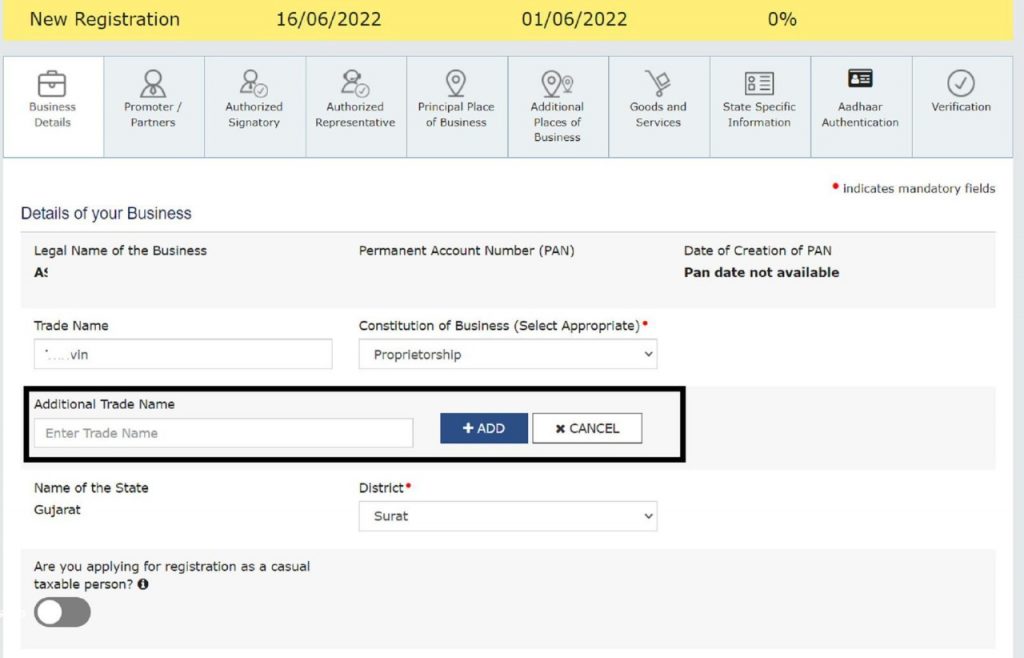Click the CANCEL button
Screen dimensions: 1024x658
587,428
